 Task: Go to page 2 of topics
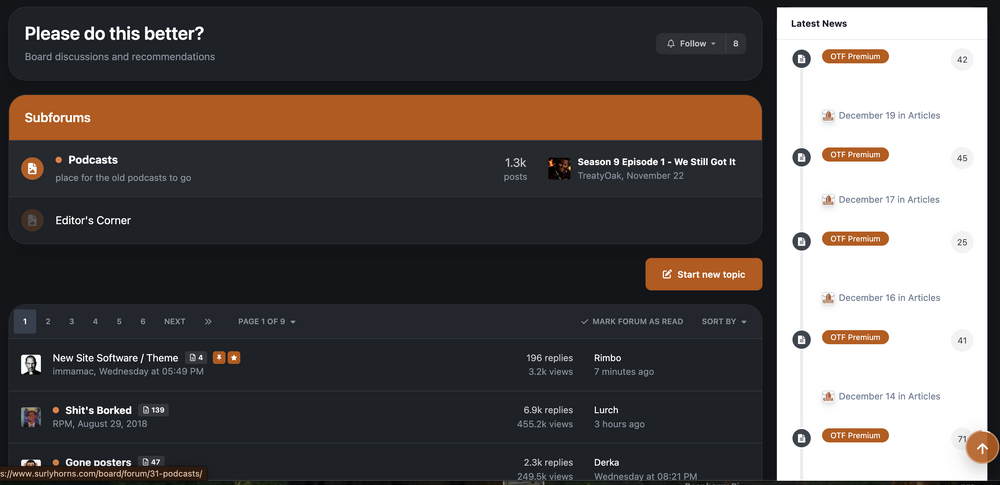(x=48, y=322)
